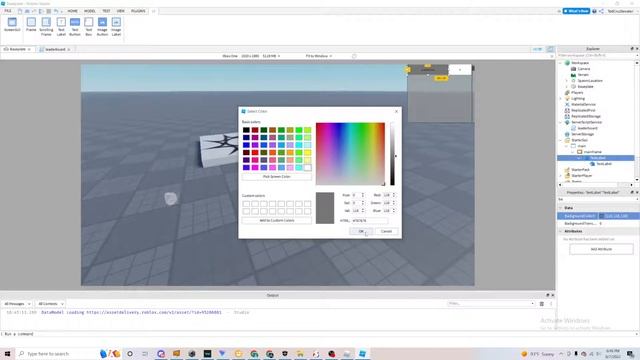The image size is (640, 360).
Task: Switch to the MODEL ribbon tab
Action: 90,11
